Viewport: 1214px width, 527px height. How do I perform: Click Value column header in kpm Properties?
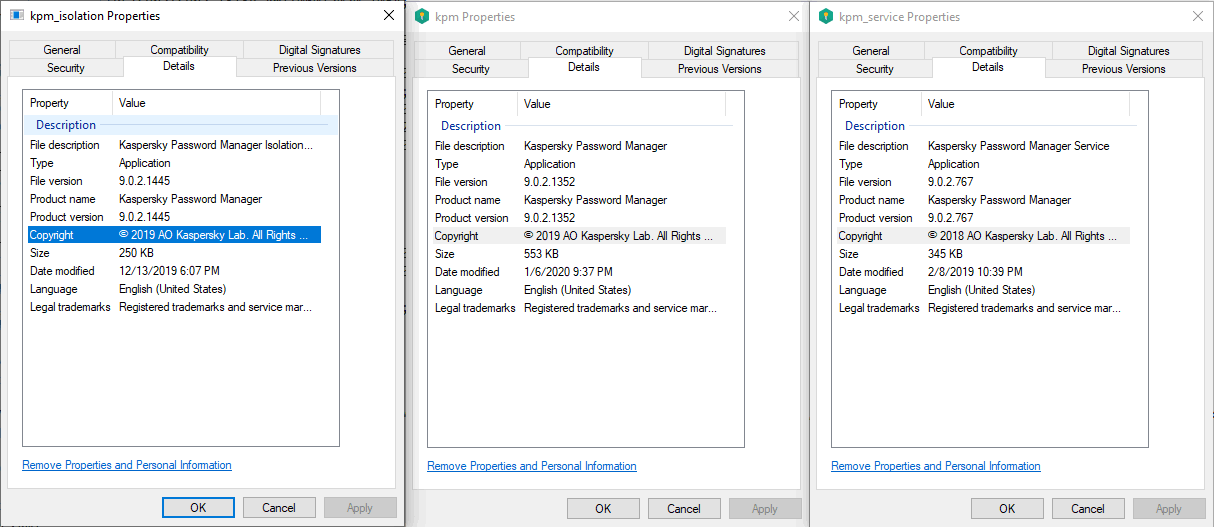click(622, 104)
